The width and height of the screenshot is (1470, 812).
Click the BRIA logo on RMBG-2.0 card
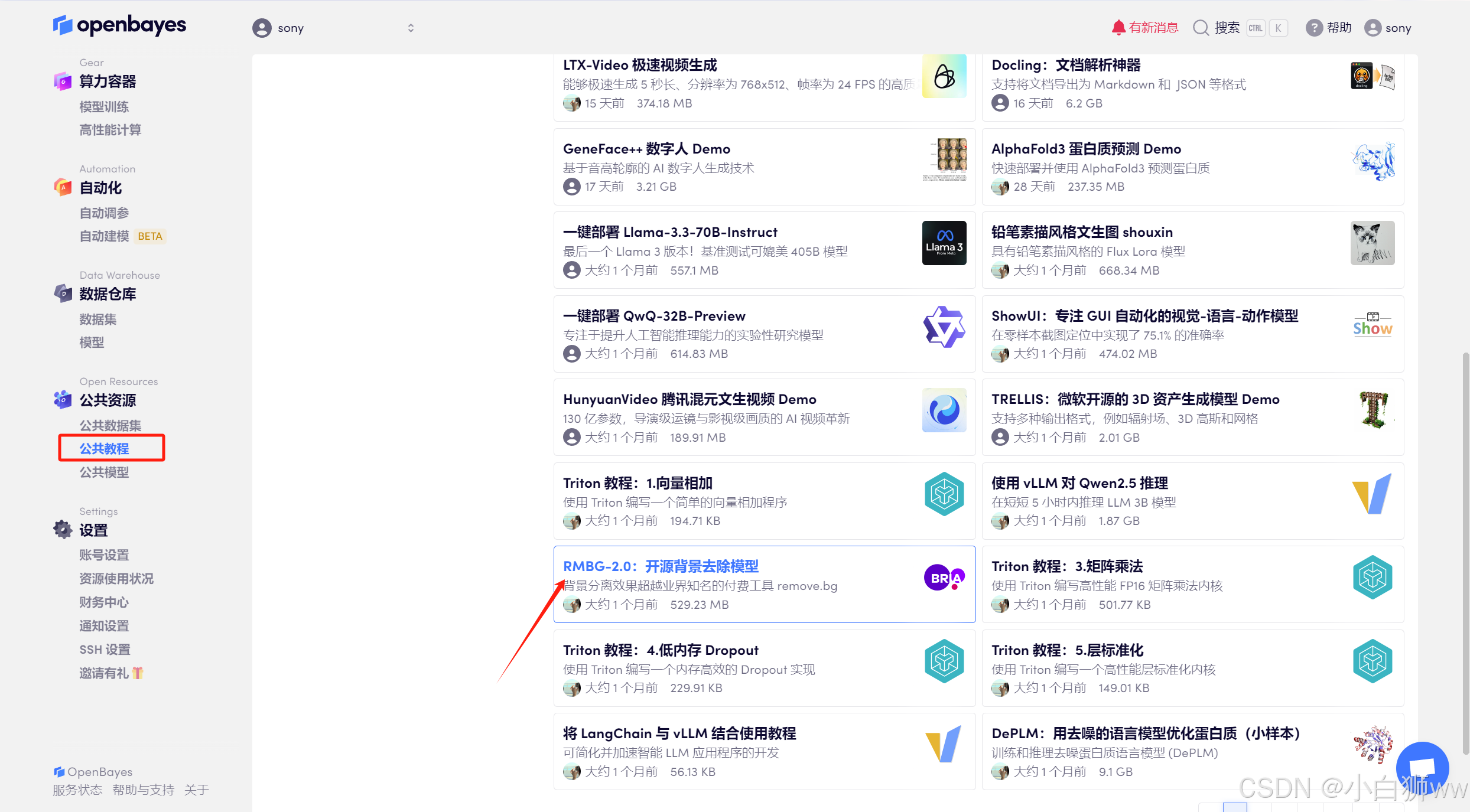coord(944,578)
